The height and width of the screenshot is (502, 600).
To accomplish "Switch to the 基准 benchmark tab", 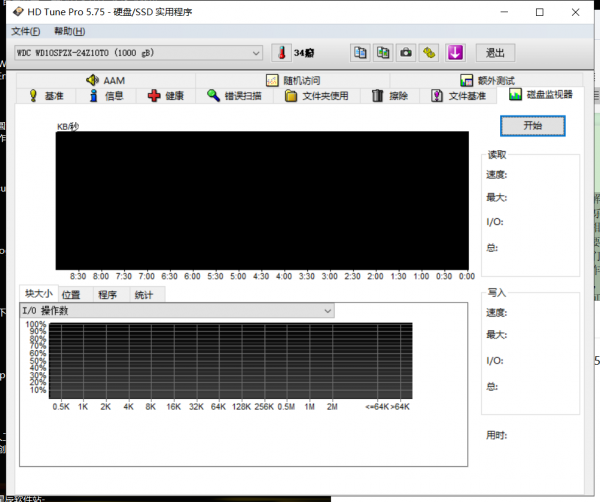I will (x=46, y=96).
